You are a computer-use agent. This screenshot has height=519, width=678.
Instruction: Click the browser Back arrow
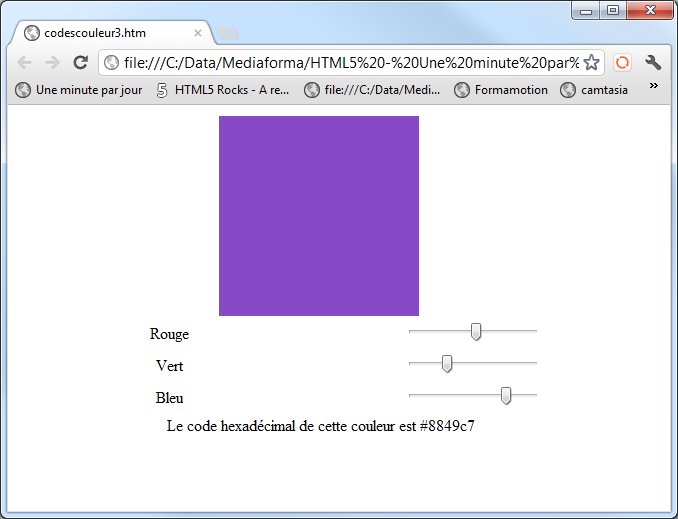(25, 63)
